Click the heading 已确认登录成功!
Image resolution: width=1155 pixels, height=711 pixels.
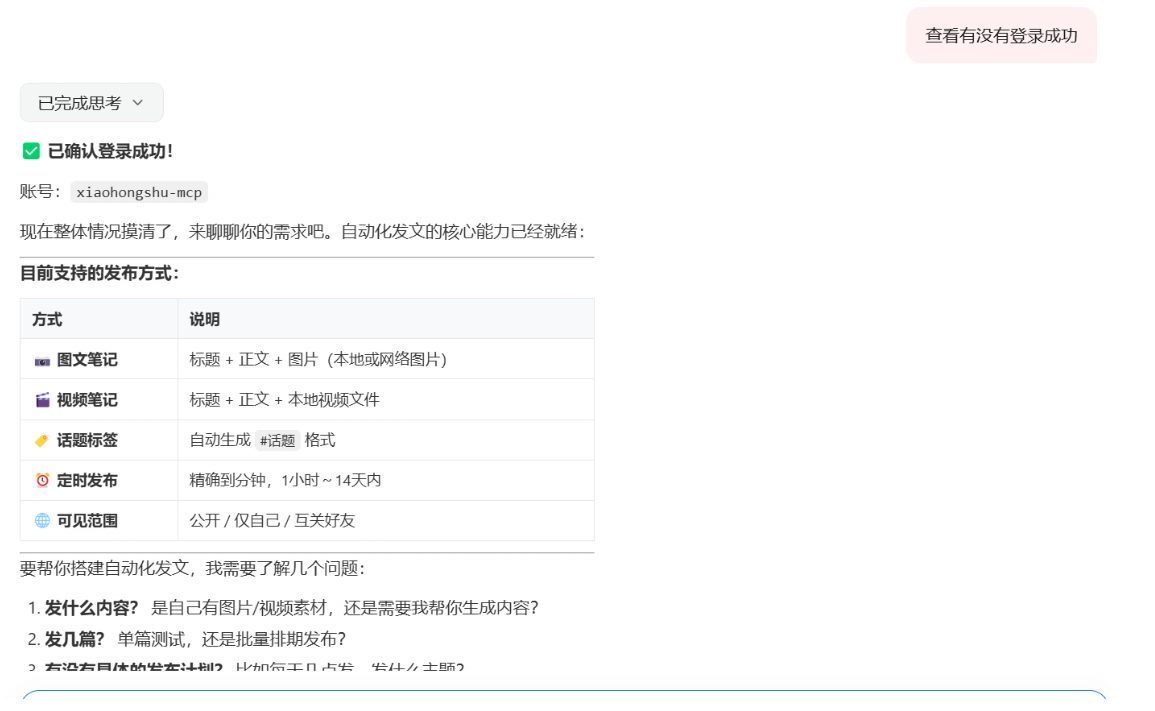pos(110,151)
